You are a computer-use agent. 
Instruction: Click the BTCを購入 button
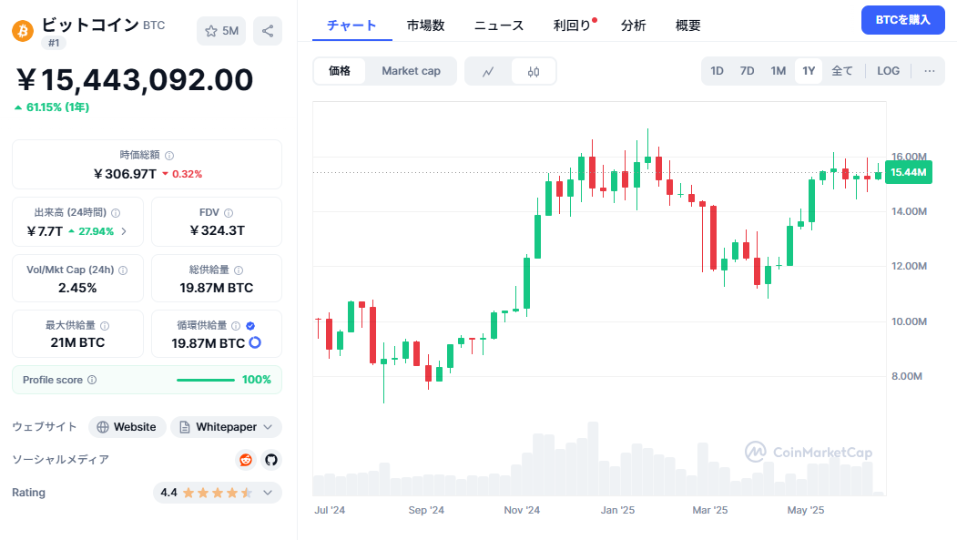(x=903, y=20)
